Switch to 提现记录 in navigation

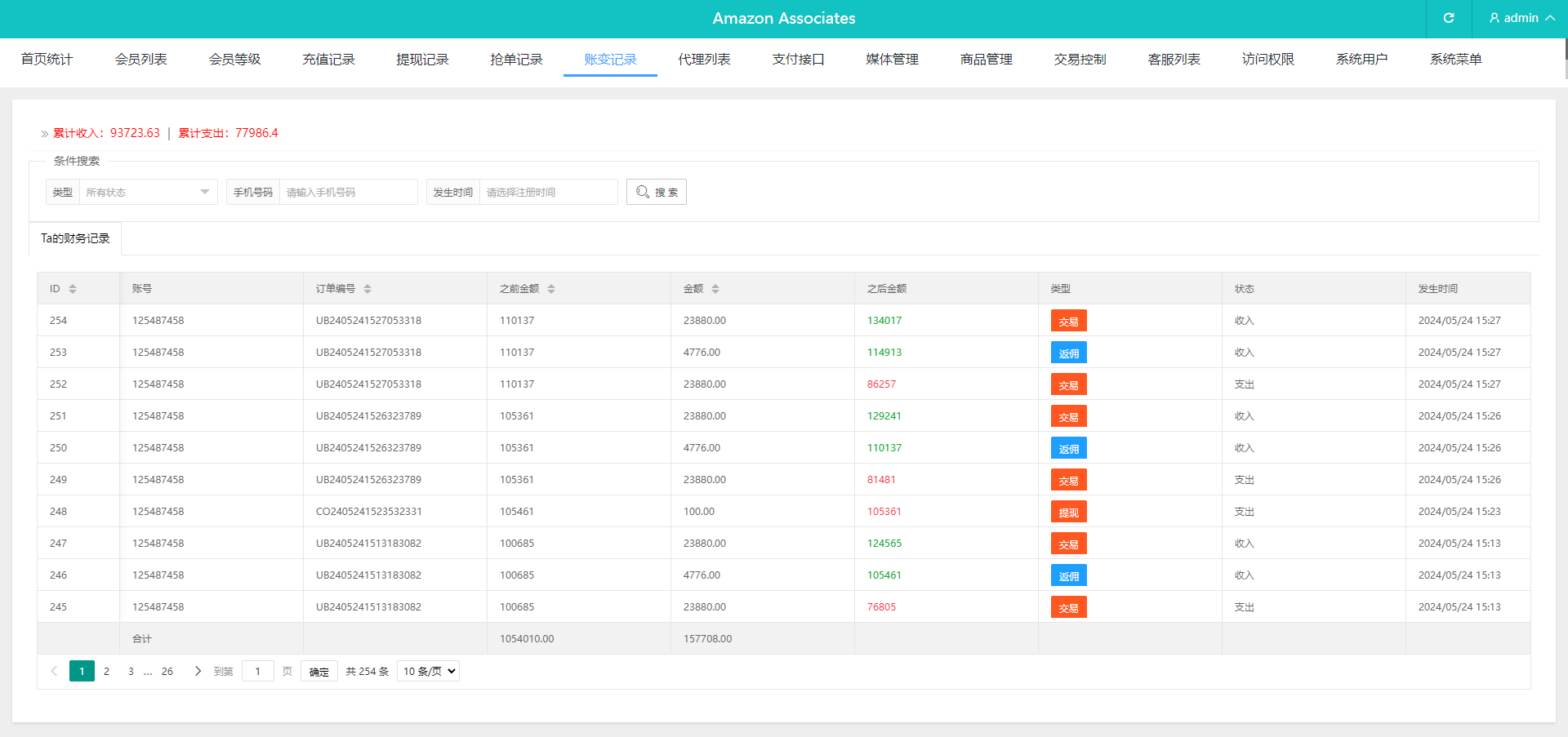coord(422,59)
